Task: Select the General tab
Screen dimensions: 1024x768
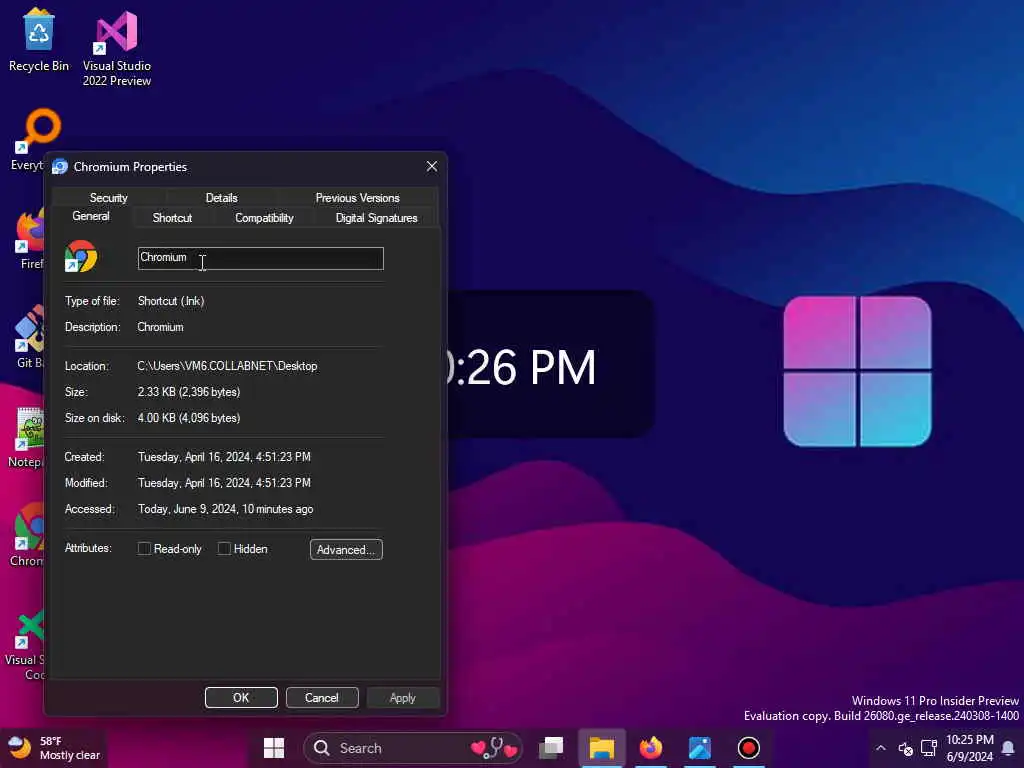Action: 91,216
